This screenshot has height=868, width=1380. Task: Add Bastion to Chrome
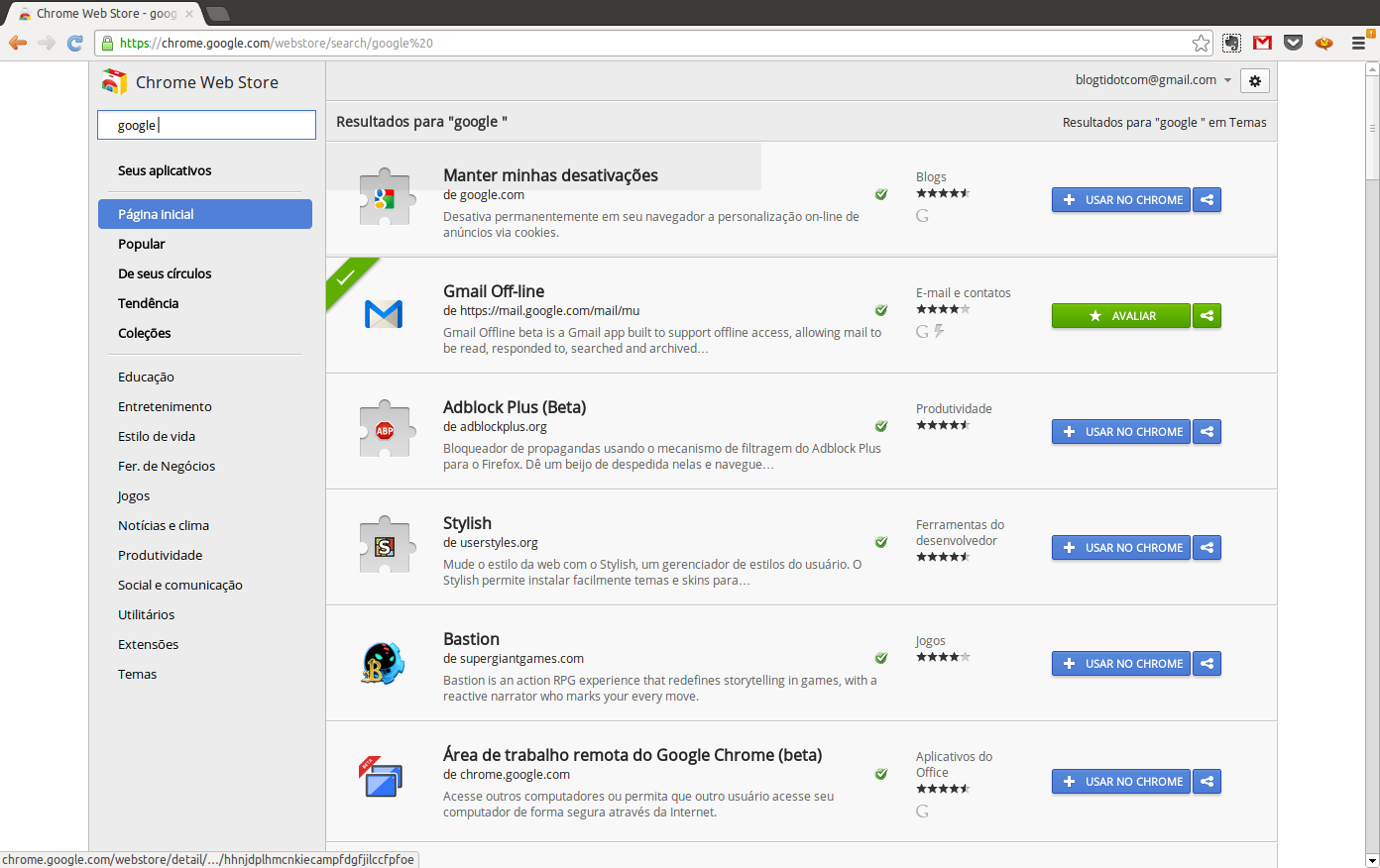click(1121, 664)
